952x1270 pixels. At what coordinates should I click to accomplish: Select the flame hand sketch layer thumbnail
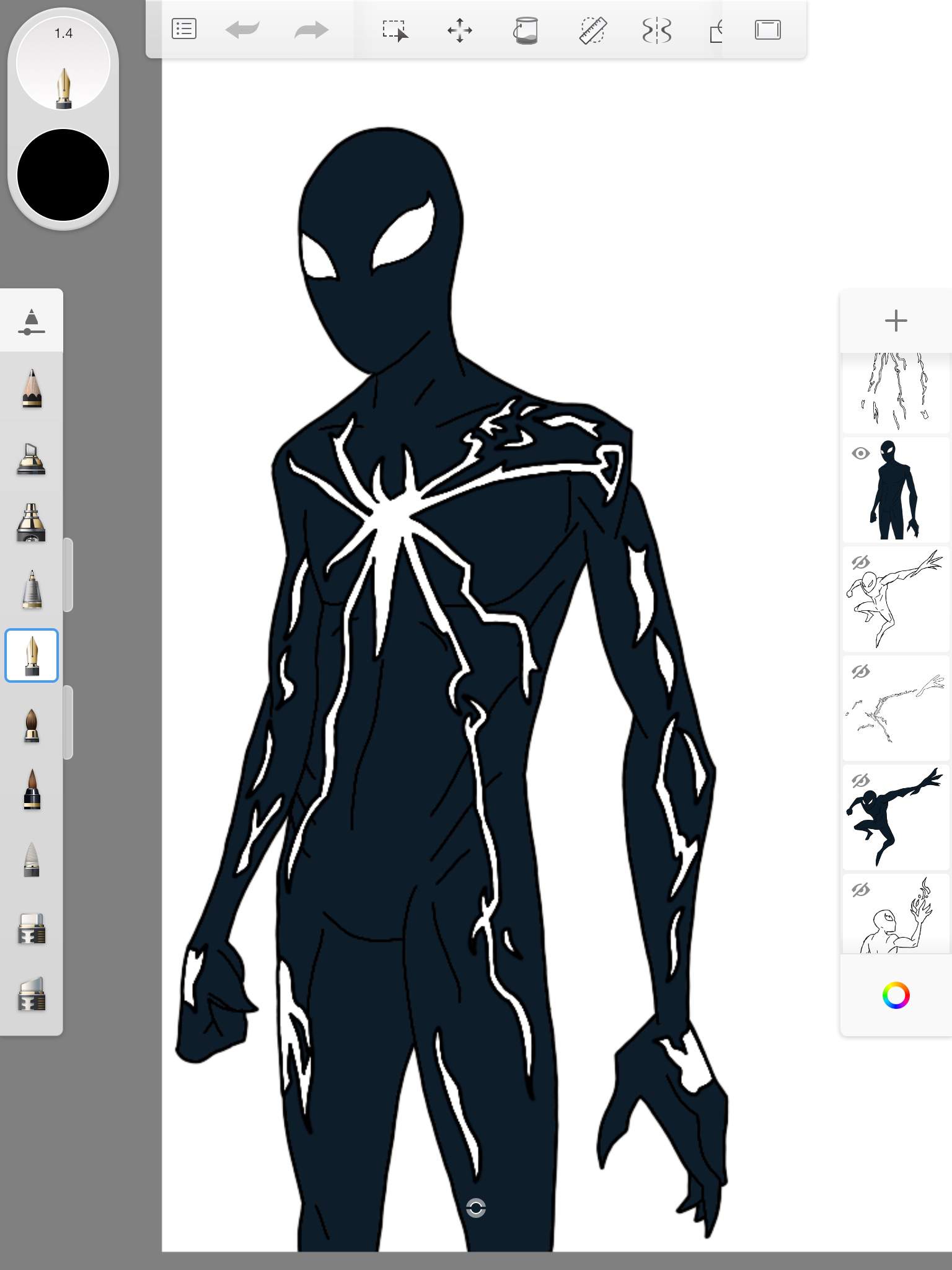[x=896, y=914]
